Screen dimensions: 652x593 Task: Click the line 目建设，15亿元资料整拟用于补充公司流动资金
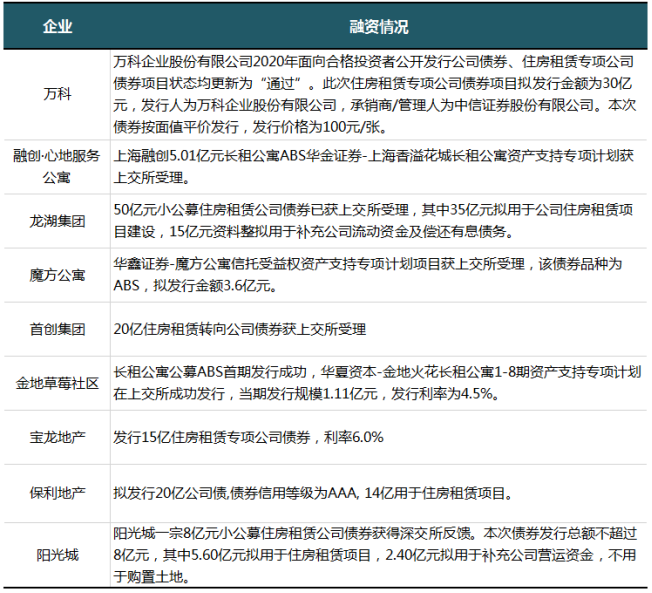tap(314, 232)
